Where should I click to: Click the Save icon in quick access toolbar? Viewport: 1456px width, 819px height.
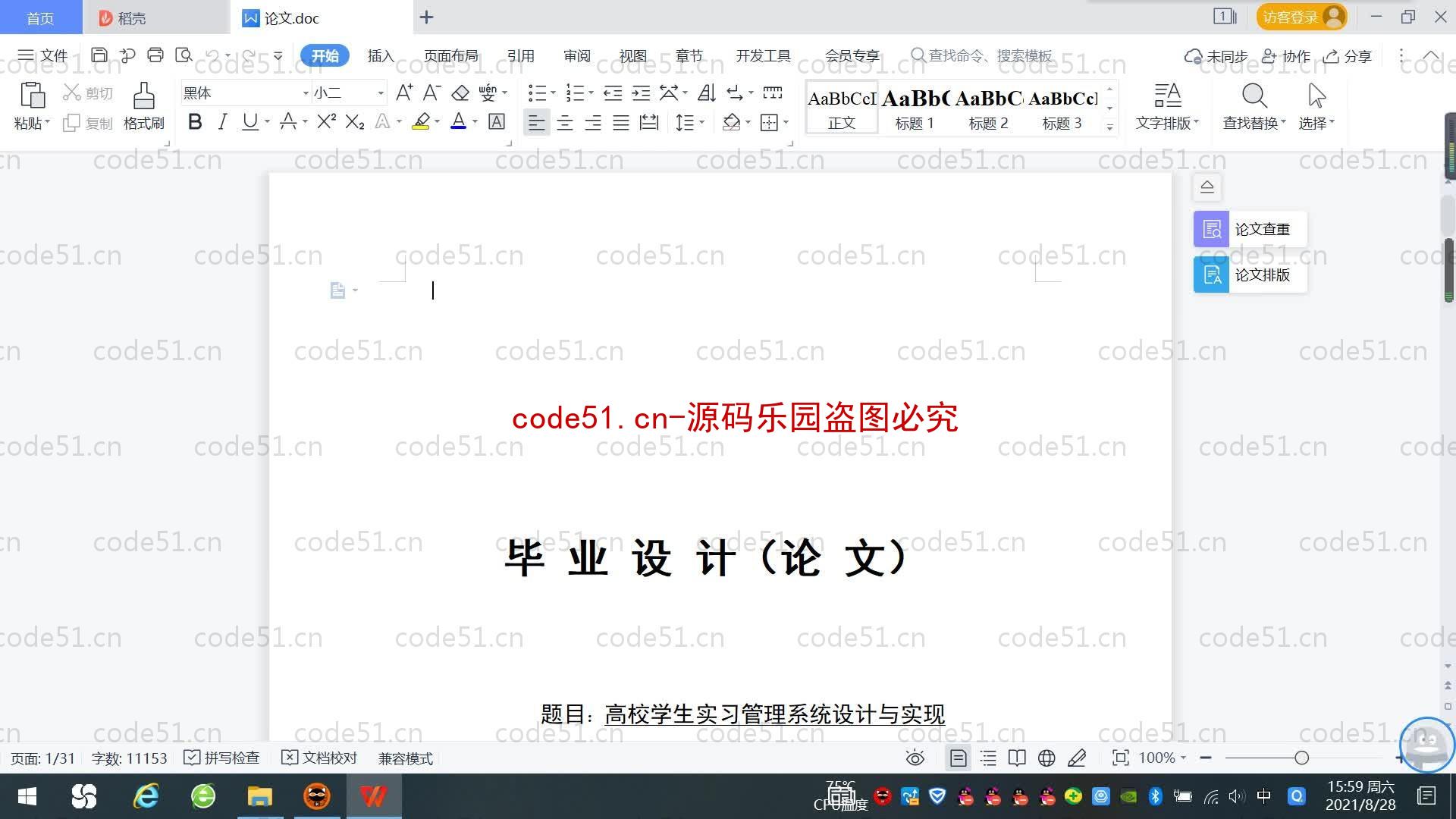[x=99, y=55]
